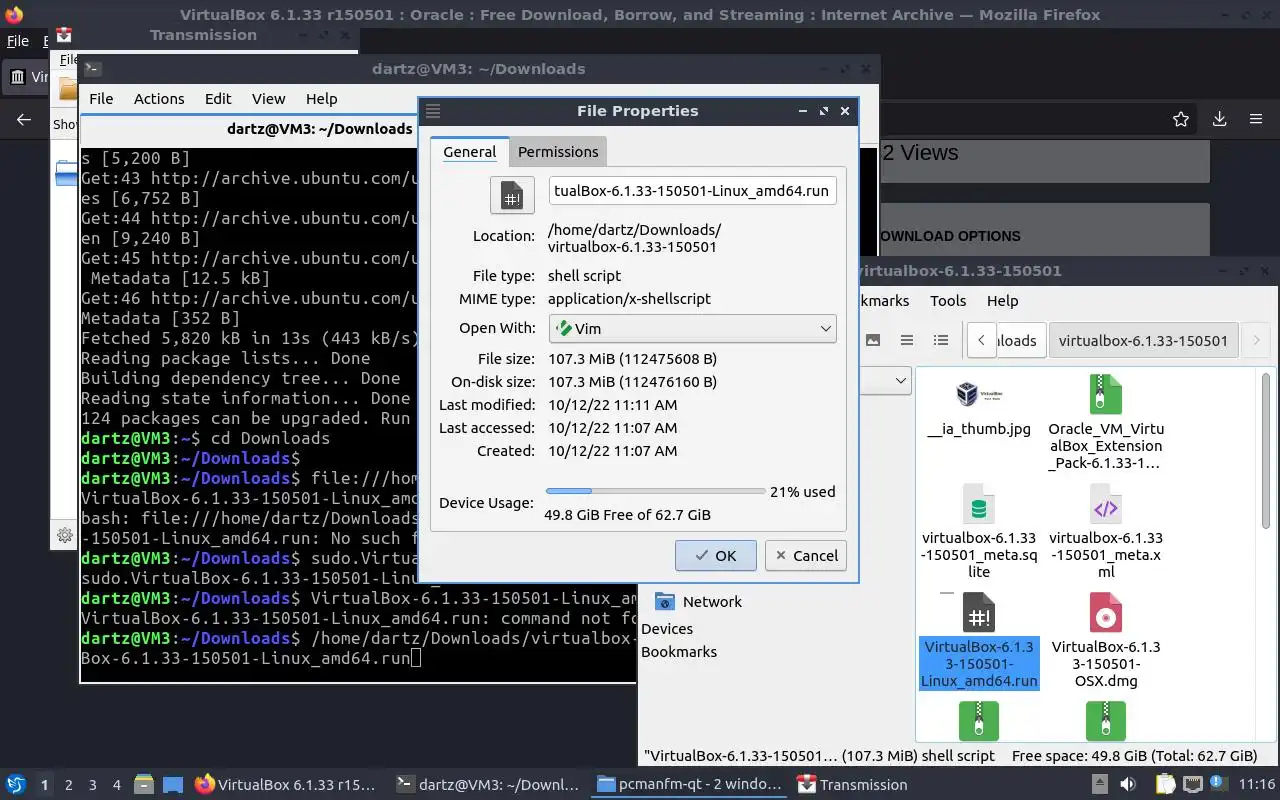Screen dimensions: 1280x800
Task: Open the Help menu in the file manager
Action: tap(1002, 300)
